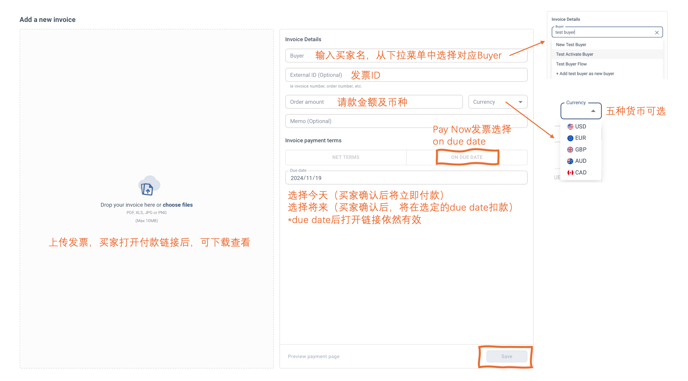Pick the AUD flag option
Screen dimensions: 688x381
(x=577, y=161)
